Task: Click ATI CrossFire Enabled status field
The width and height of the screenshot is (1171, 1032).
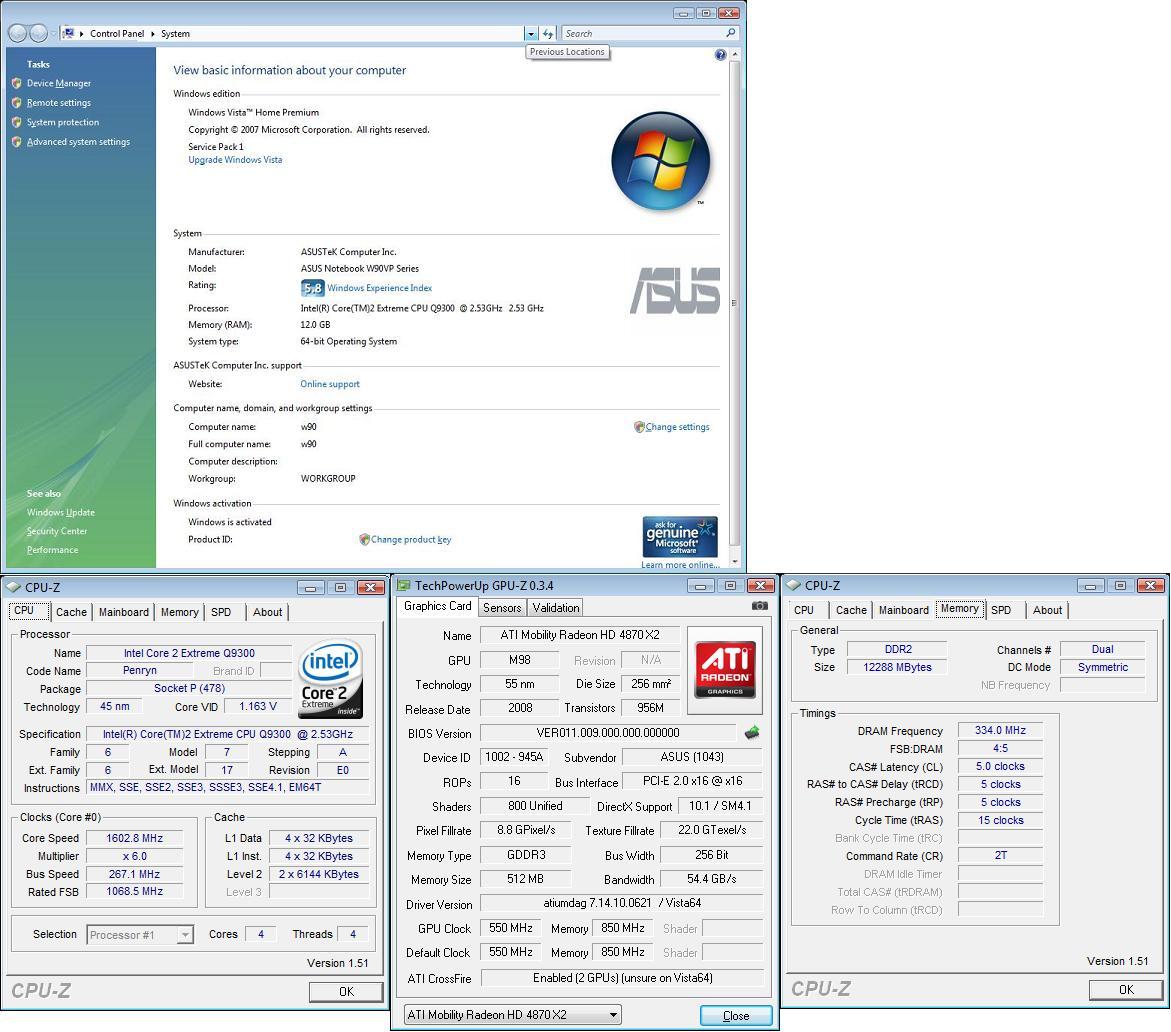Action: (622, 977)
